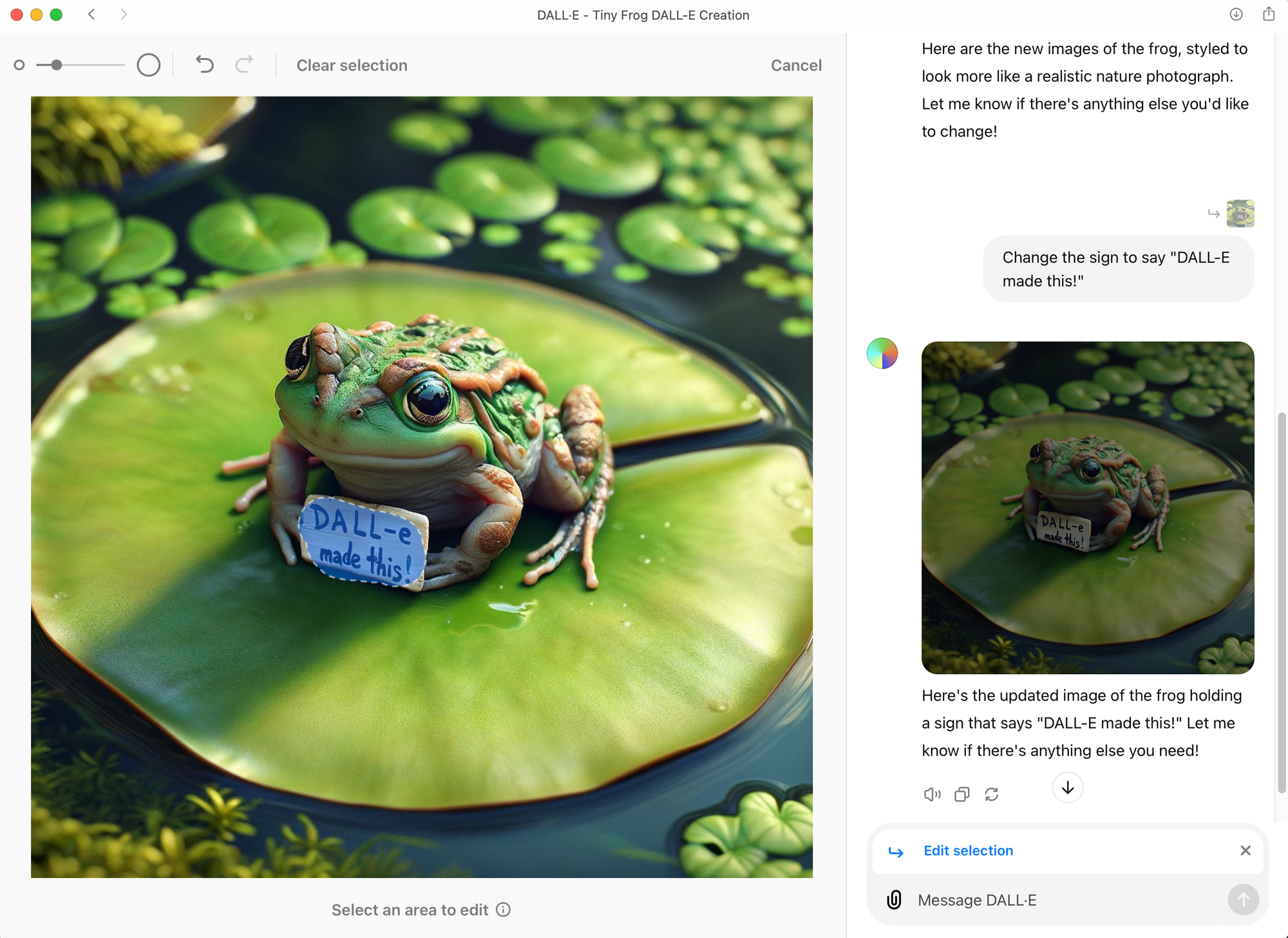Share the conversation via the share icon

point(1269,14)
